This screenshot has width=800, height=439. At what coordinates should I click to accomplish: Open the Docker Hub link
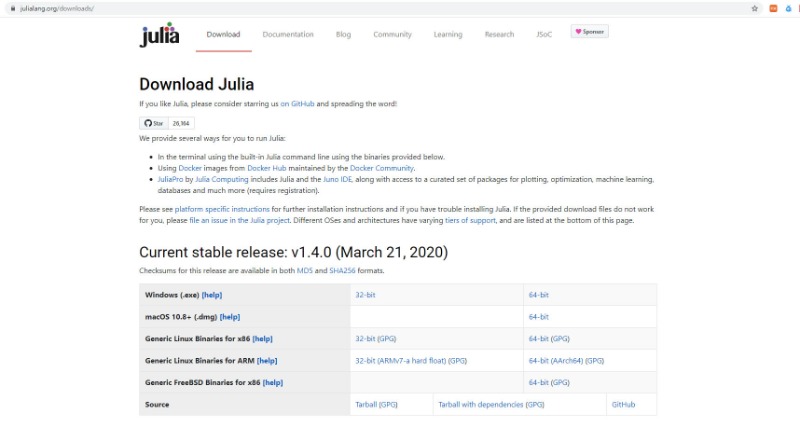point(266,168)
